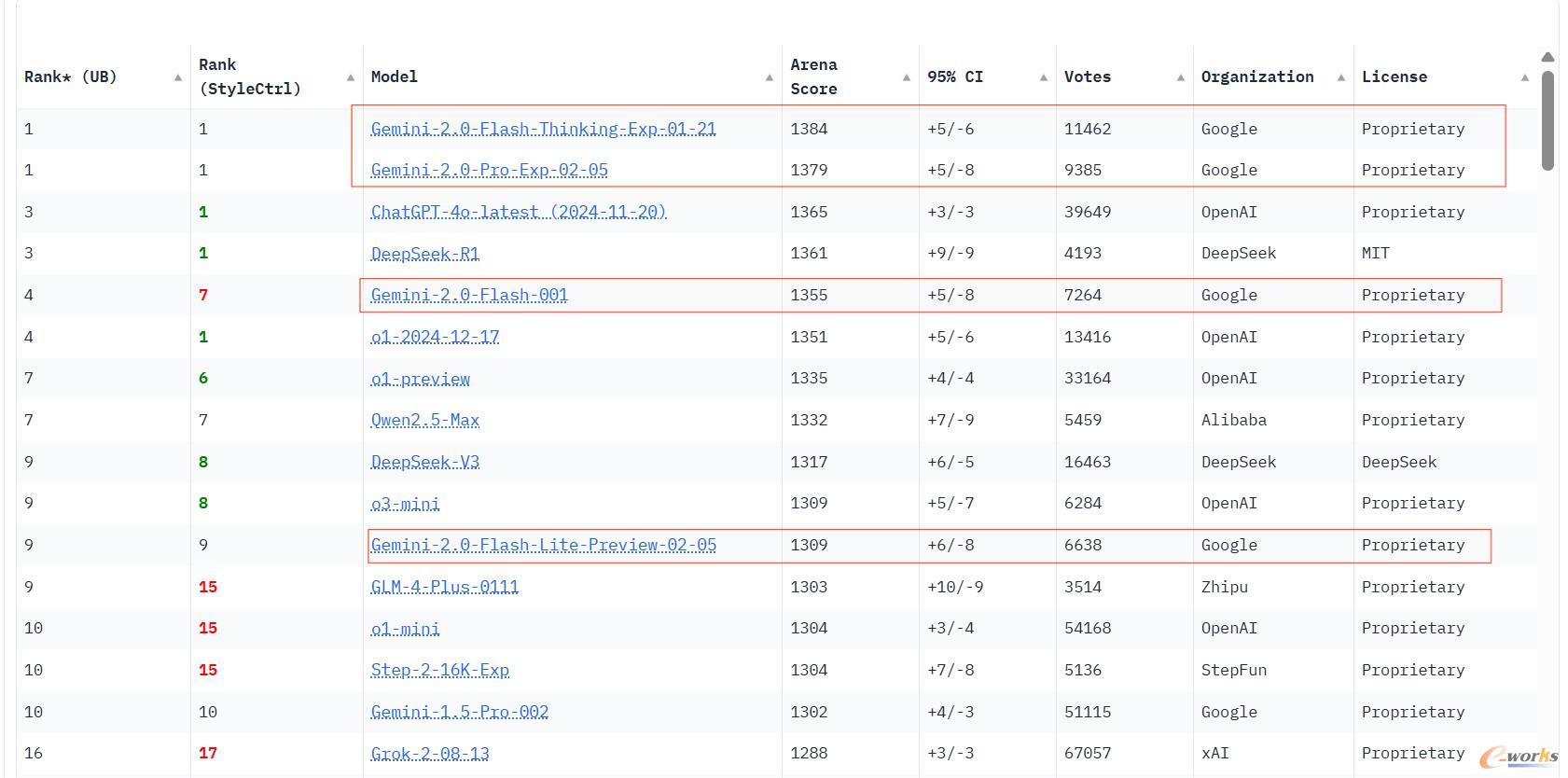Select the Zhipu organization cell

pos(1224,587)
